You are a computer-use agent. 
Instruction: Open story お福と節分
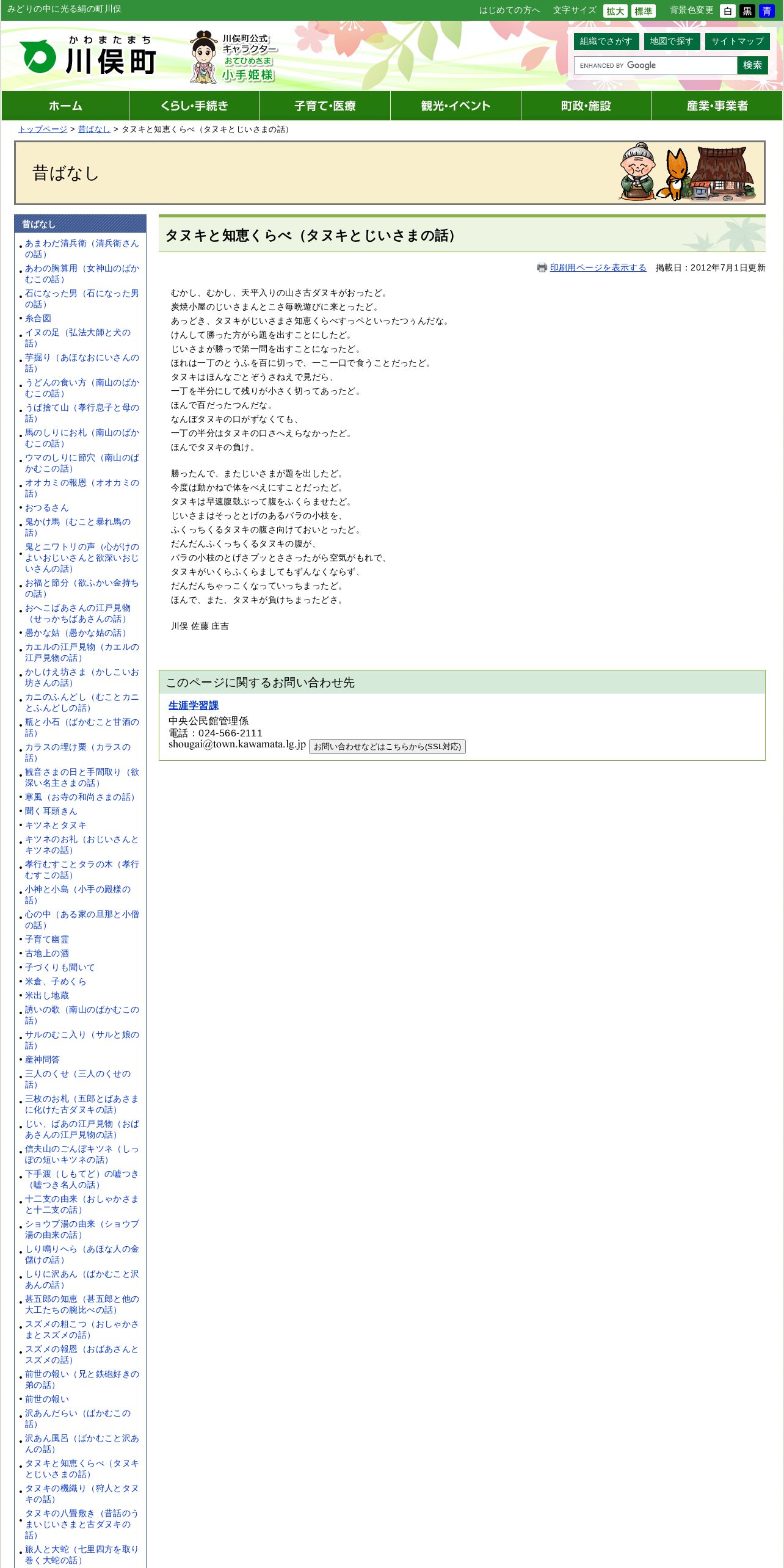pyautogui.click(x=82, y=588)
